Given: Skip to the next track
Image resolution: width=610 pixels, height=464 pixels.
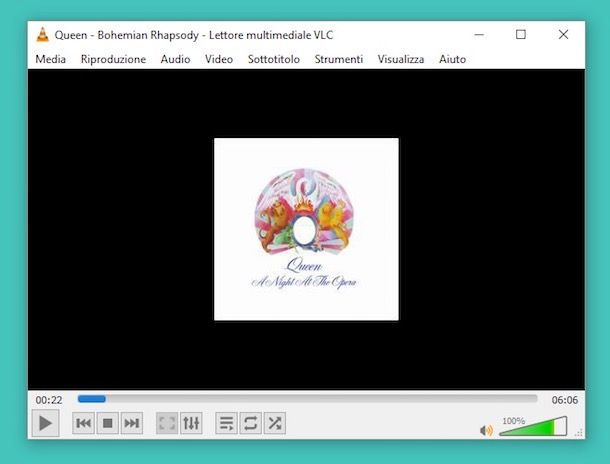Looking at the screenshot, I should (131, 423).
